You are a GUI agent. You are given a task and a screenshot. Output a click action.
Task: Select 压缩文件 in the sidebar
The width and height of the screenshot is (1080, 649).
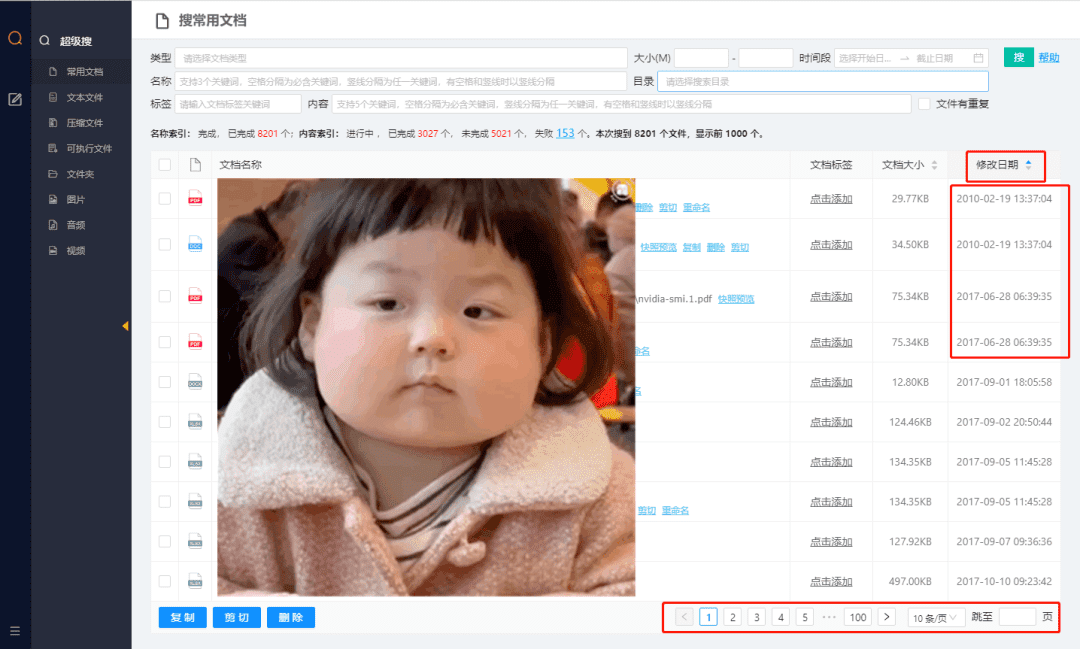click(81, 123)
